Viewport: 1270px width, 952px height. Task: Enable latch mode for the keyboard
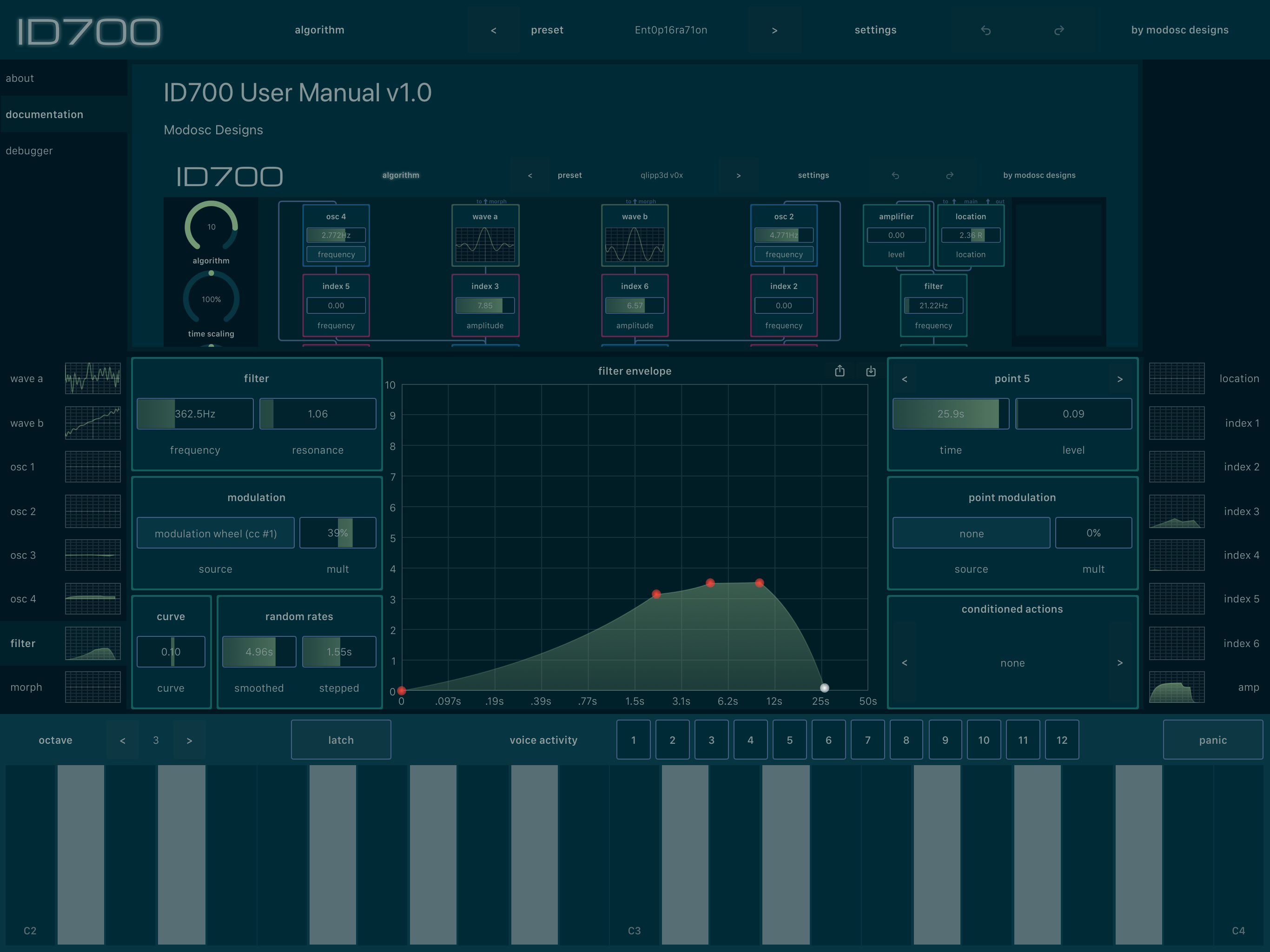click(340, 740)
